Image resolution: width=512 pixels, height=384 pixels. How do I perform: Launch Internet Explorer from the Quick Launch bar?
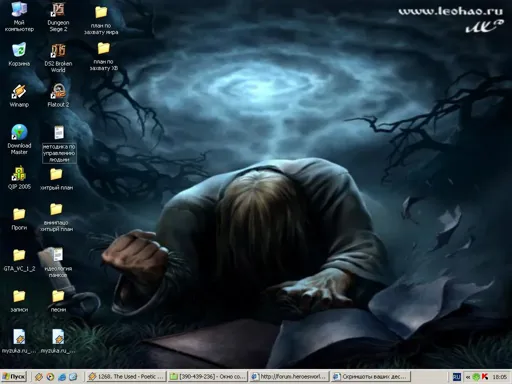click(62, 377)
